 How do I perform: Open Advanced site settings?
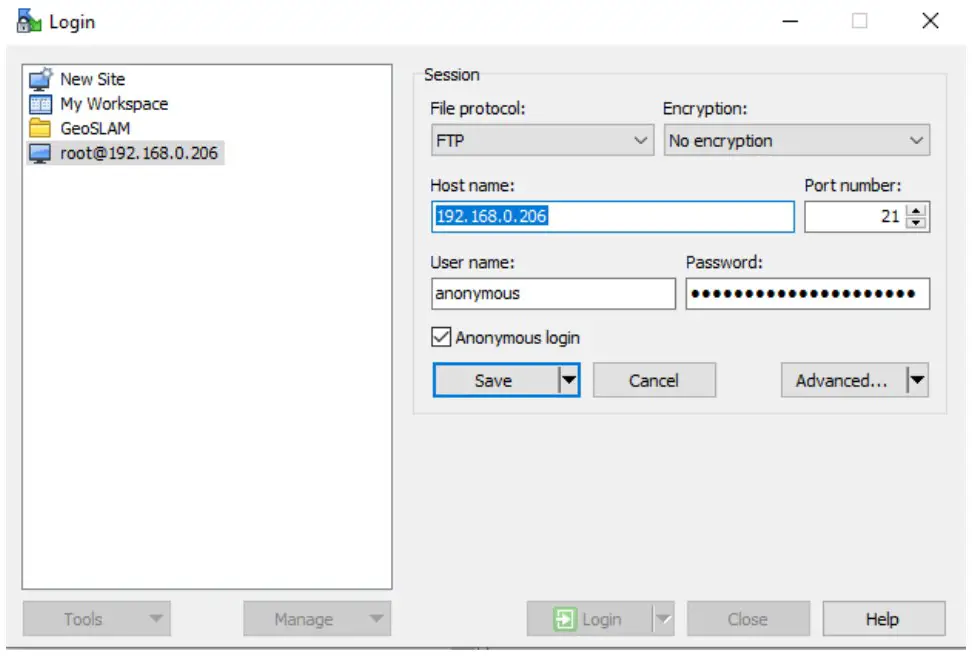coord(844,380)
